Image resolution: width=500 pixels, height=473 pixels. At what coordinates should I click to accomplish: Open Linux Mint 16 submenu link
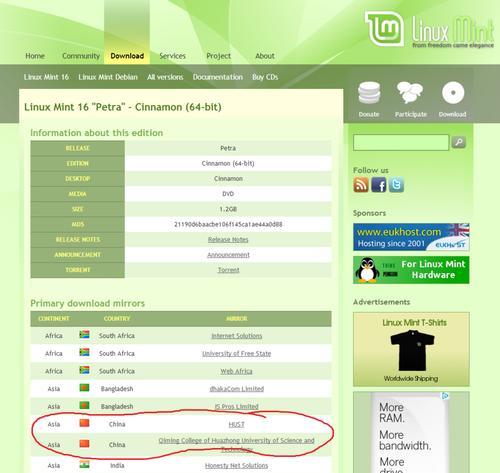click(46, 77)
